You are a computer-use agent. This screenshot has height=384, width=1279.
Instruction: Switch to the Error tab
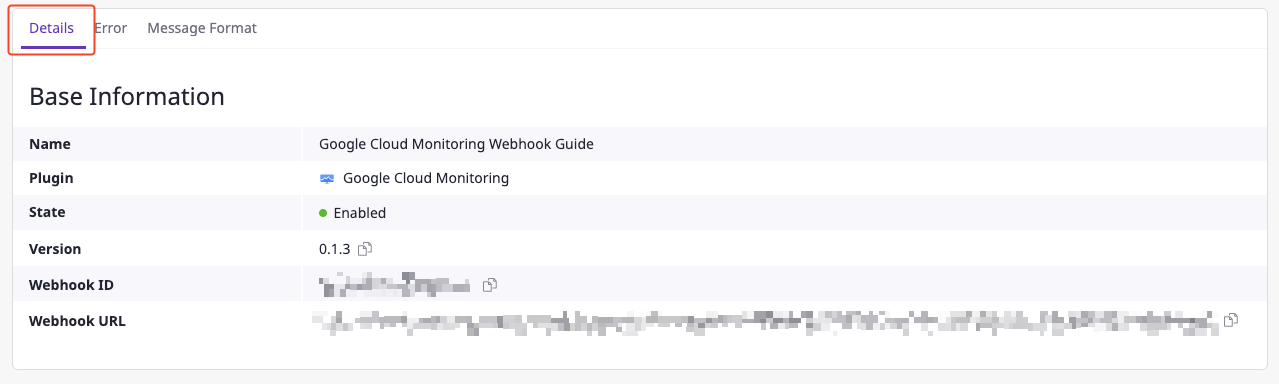[x=110, y=28]
